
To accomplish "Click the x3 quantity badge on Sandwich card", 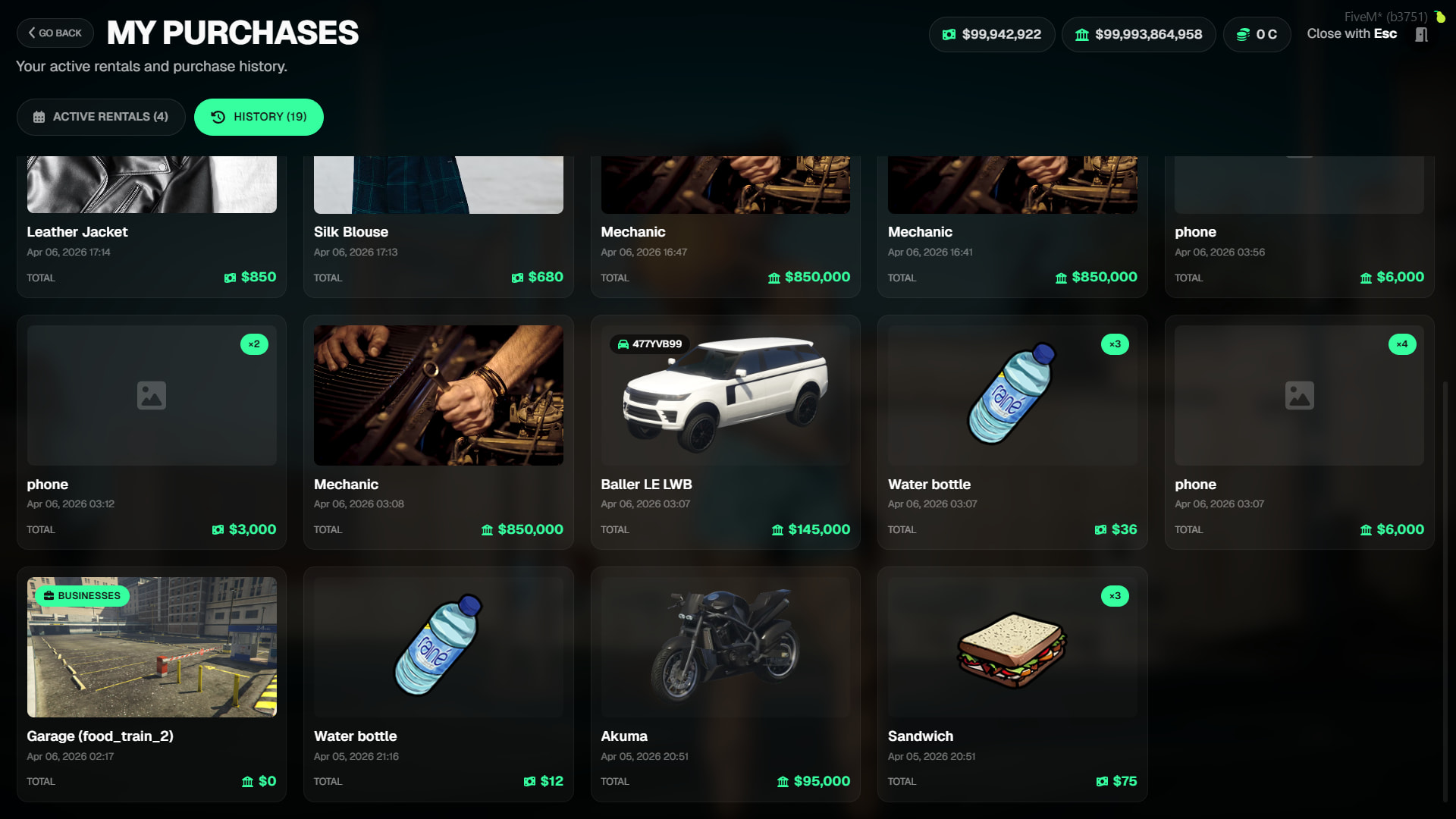I will (1115, 595).
